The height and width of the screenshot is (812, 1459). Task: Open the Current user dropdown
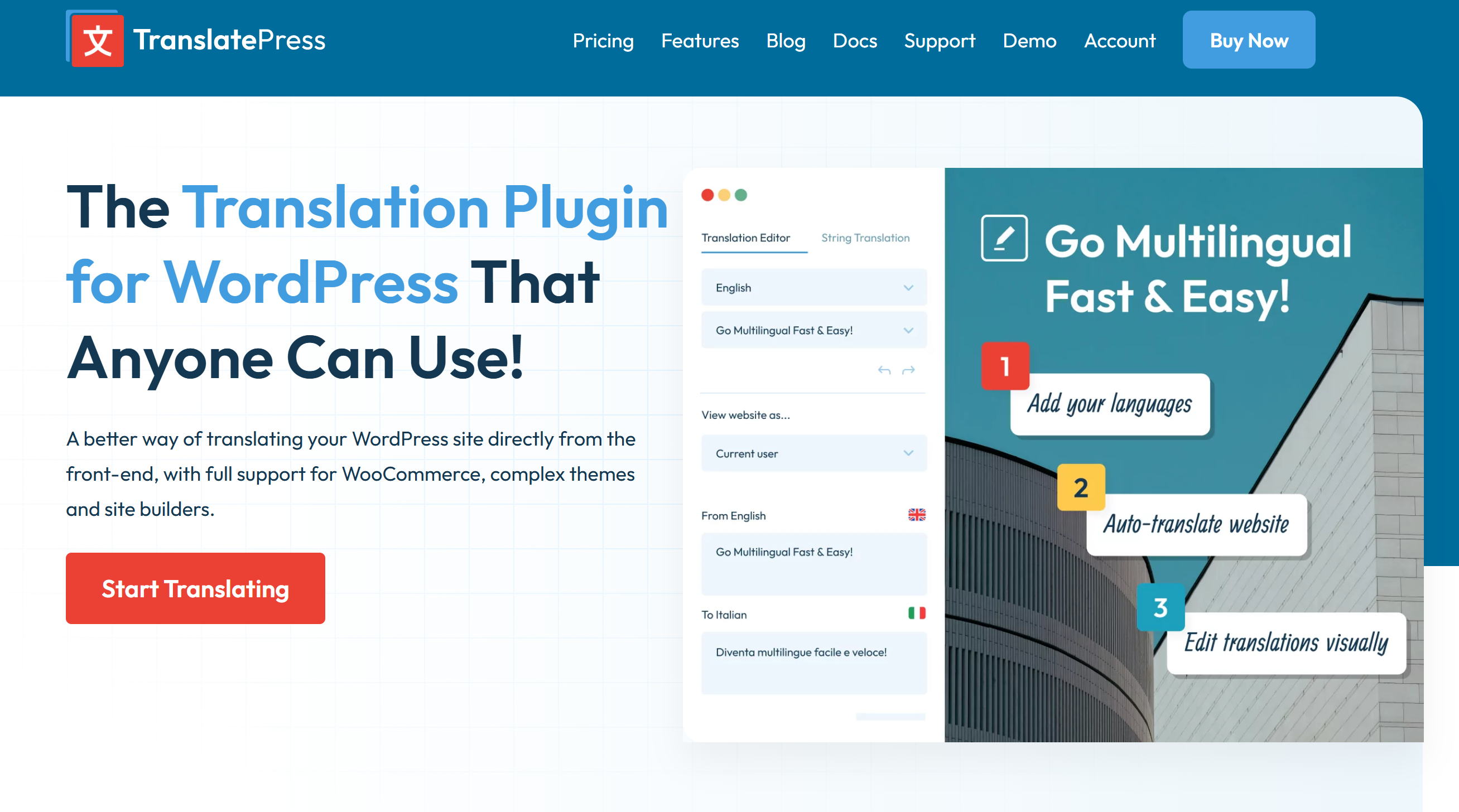(813, 452)
